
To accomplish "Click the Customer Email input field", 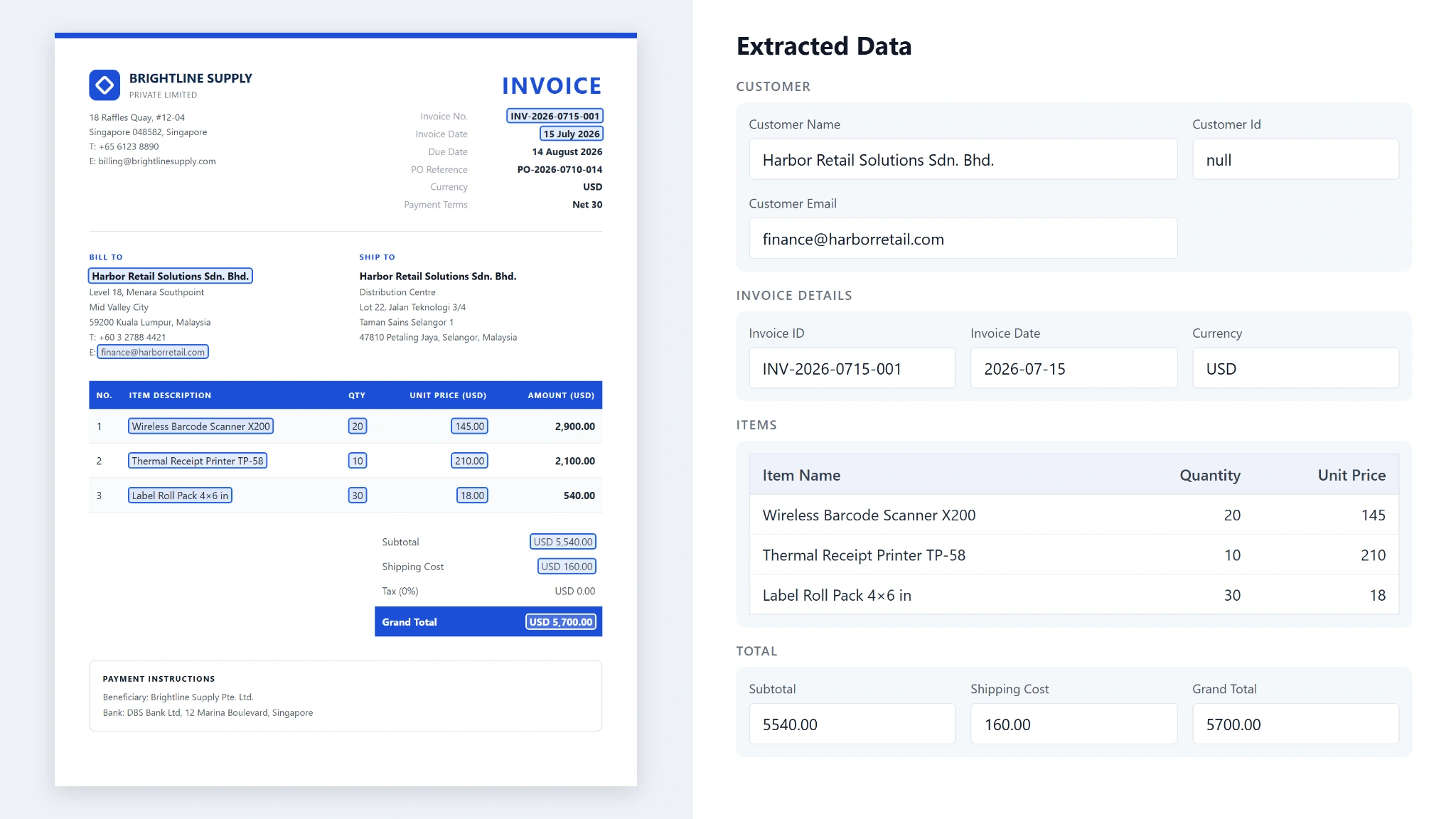I will [963, 238].
